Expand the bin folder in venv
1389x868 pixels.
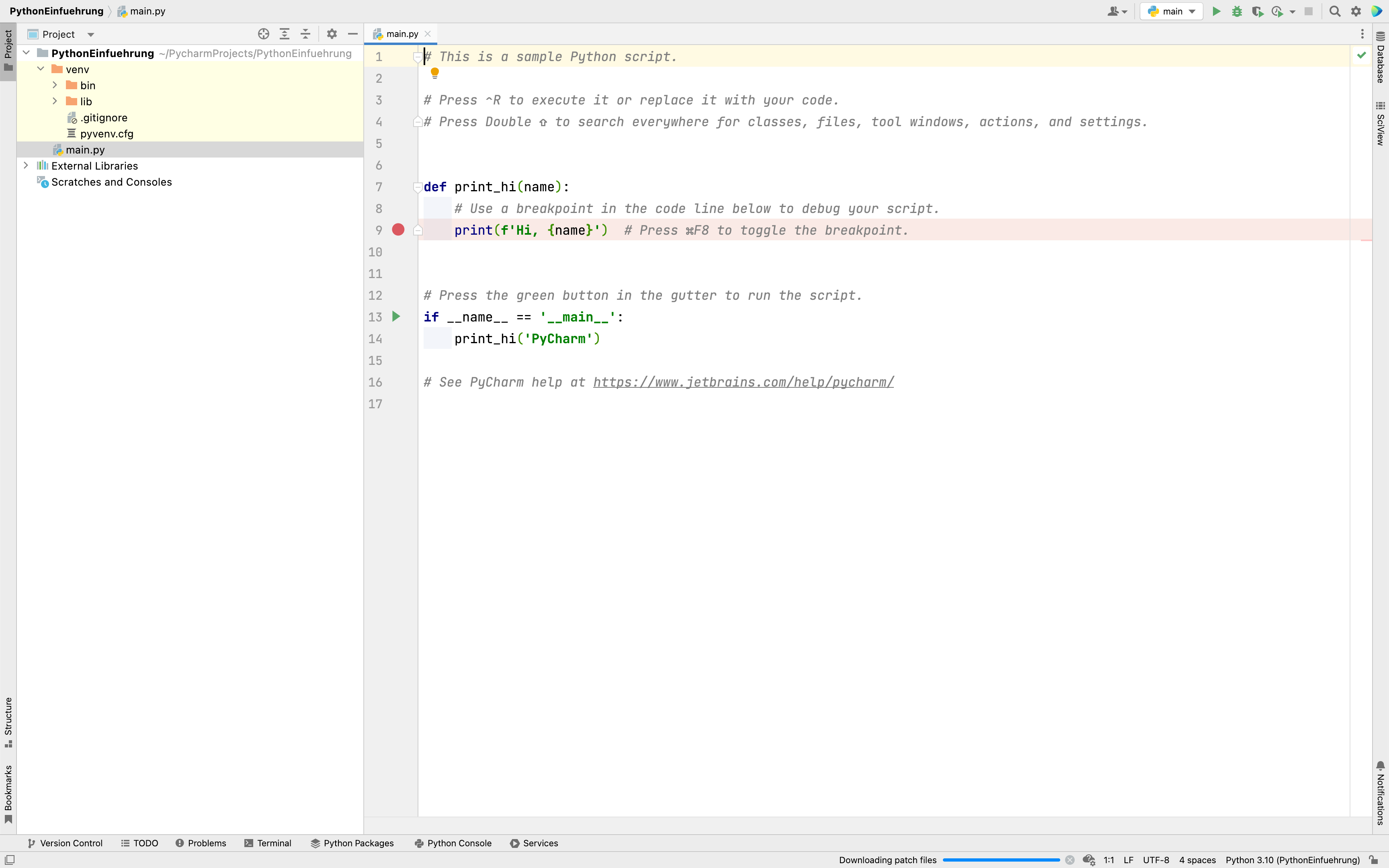[x=55, y=85]
